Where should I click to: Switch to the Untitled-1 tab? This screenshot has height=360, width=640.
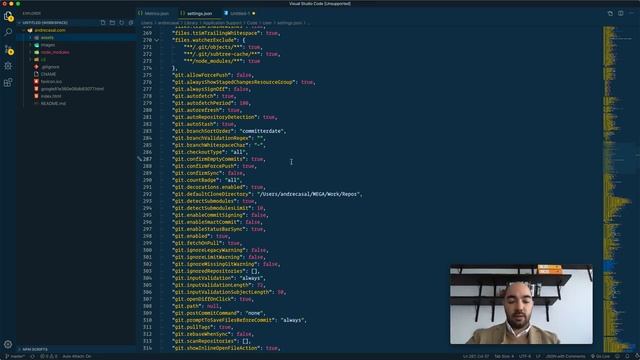(x=239, y=13)
